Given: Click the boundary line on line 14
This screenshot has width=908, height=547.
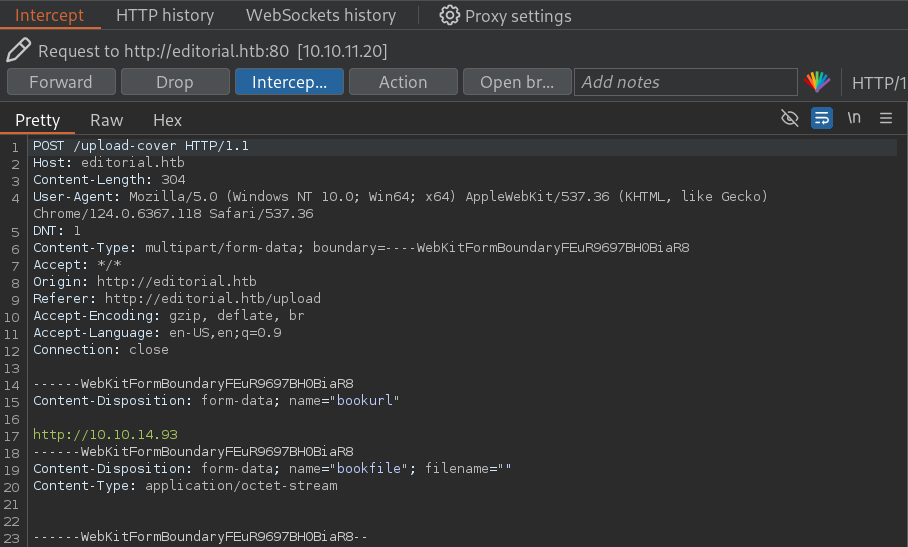Looking at the screenshot, I should point(193,384).
